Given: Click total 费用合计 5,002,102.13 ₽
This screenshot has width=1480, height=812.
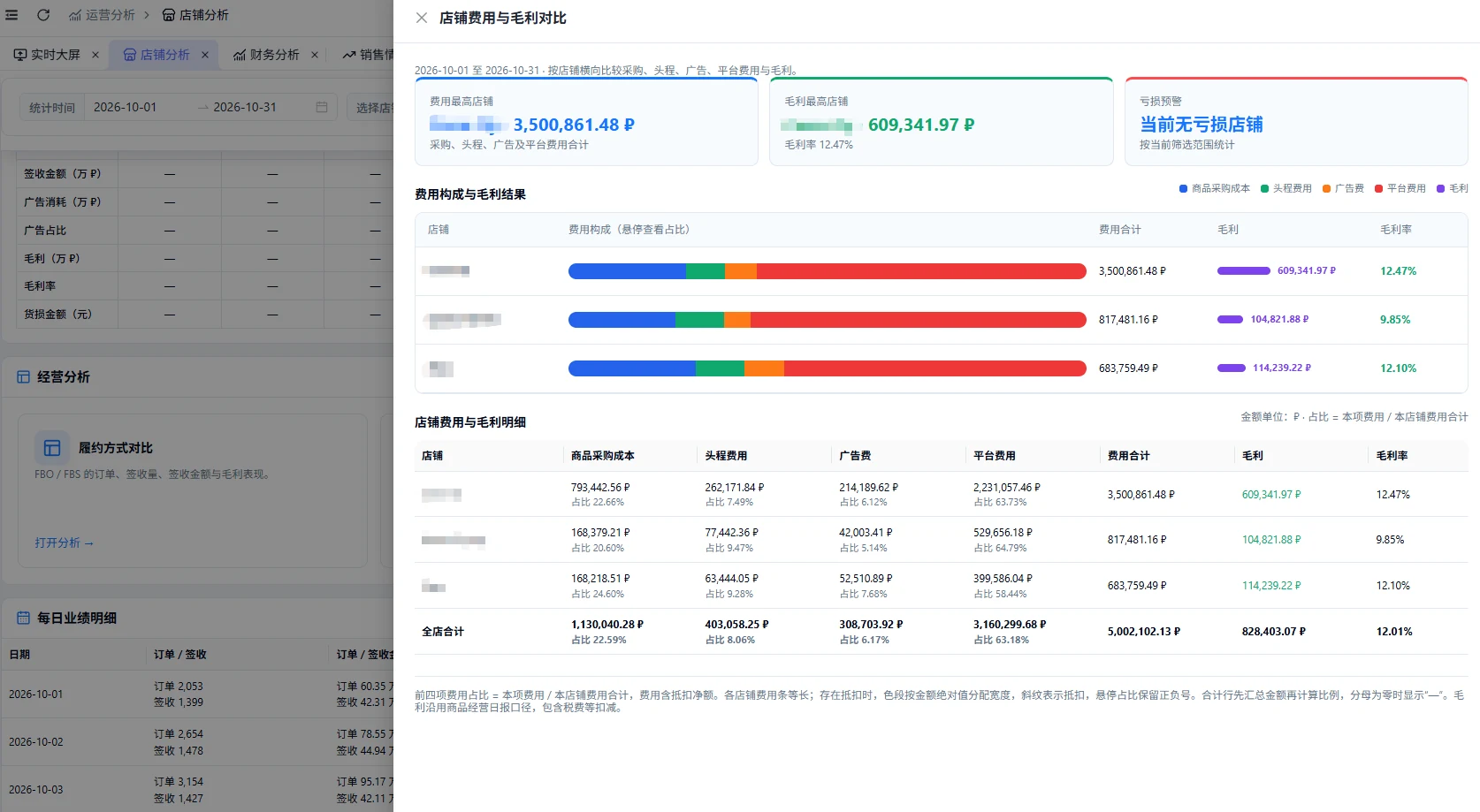Looking at the screenshot, I should pos(1143,632).
